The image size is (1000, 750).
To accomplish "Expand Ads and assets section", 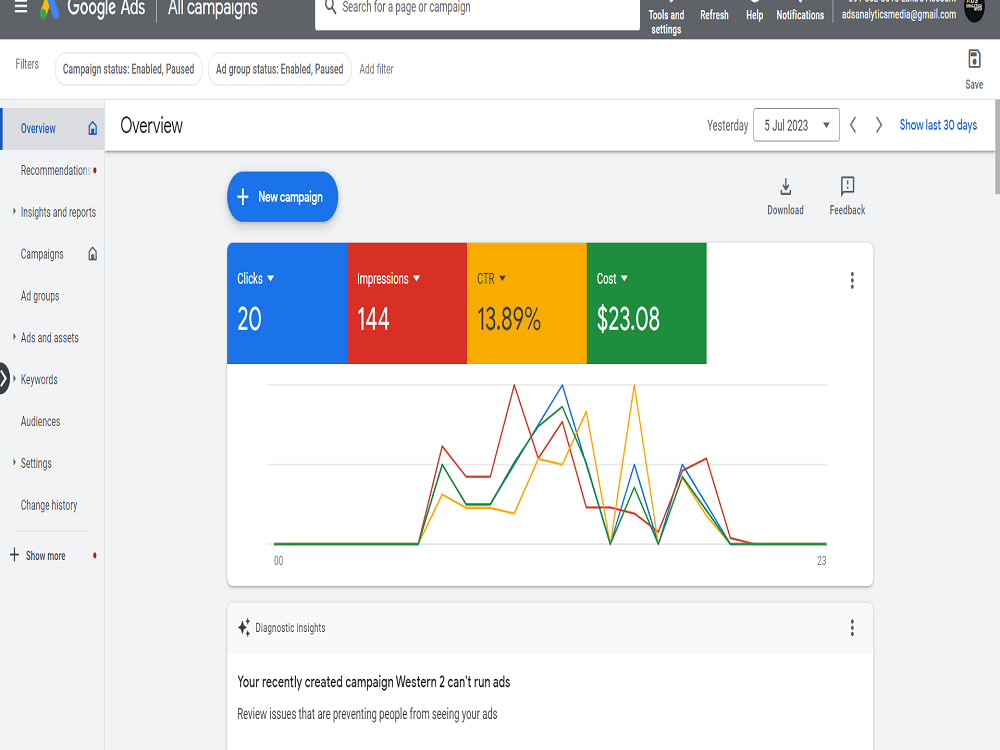I will pos(14,337).
